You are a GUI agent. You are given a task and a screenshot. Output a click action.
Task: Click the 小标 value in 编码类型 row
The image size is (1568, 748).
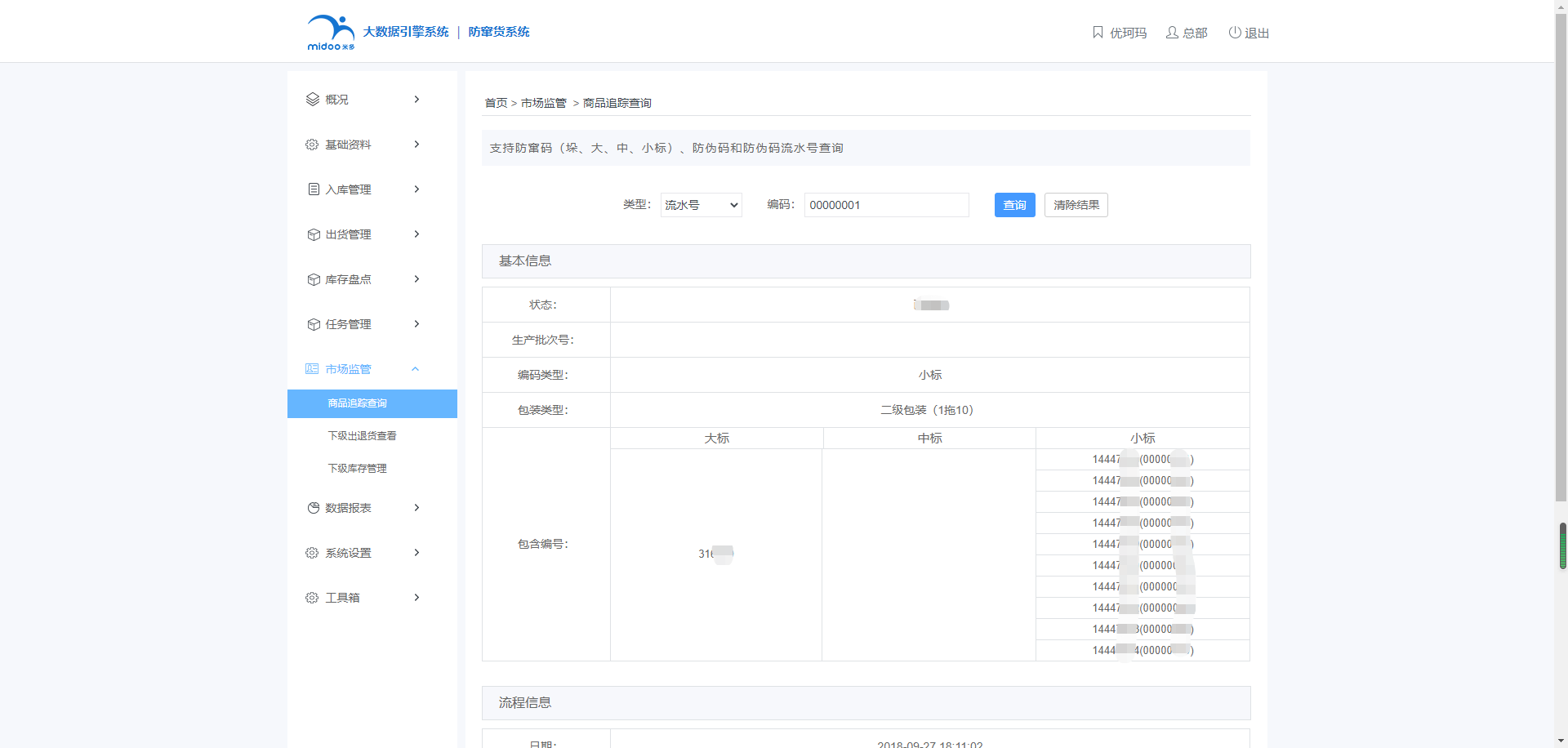pyautogui.click(x=930, y=375)
